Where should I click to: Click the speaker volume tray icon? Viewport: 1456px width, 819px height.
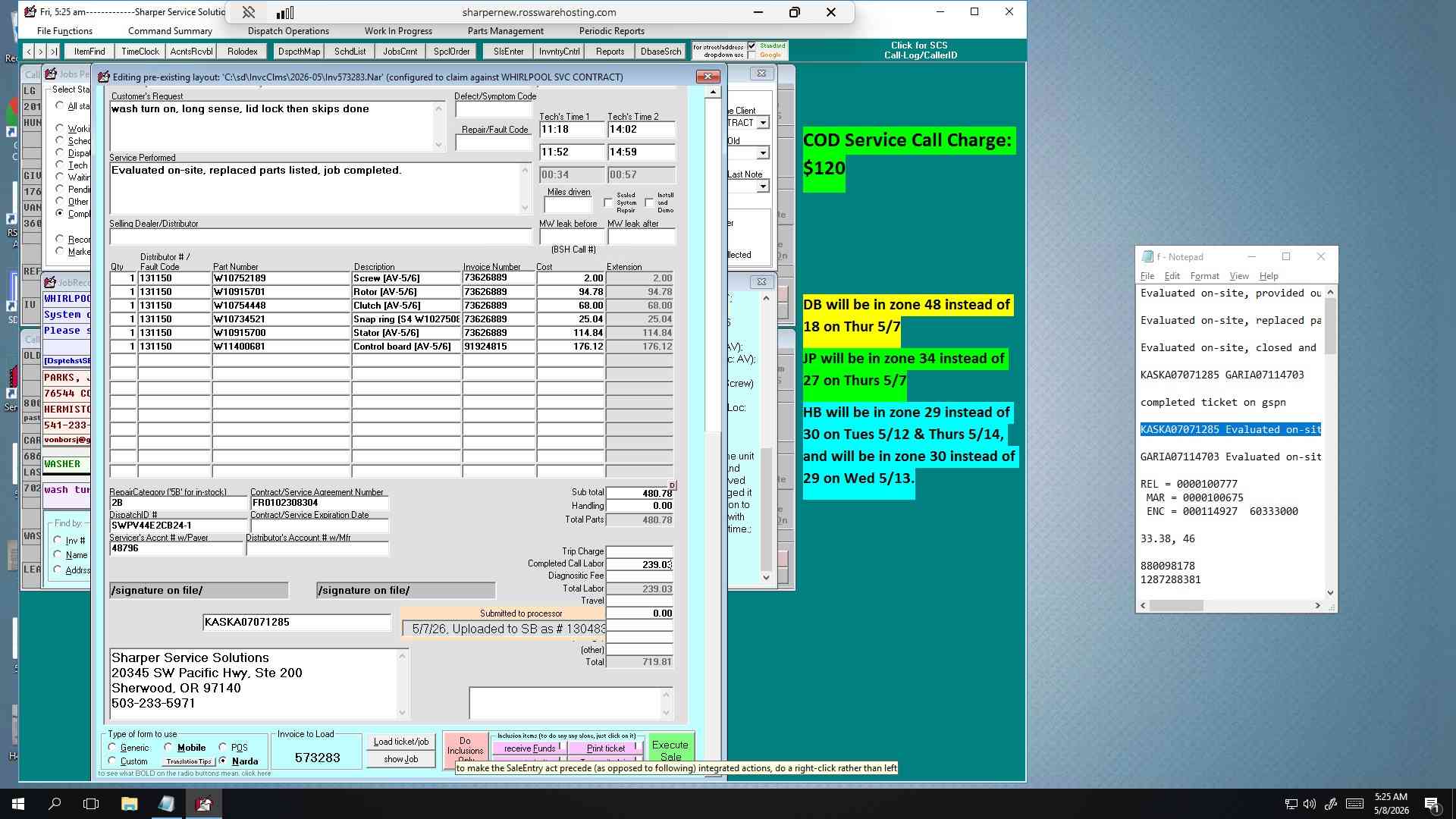point(1310,804)
